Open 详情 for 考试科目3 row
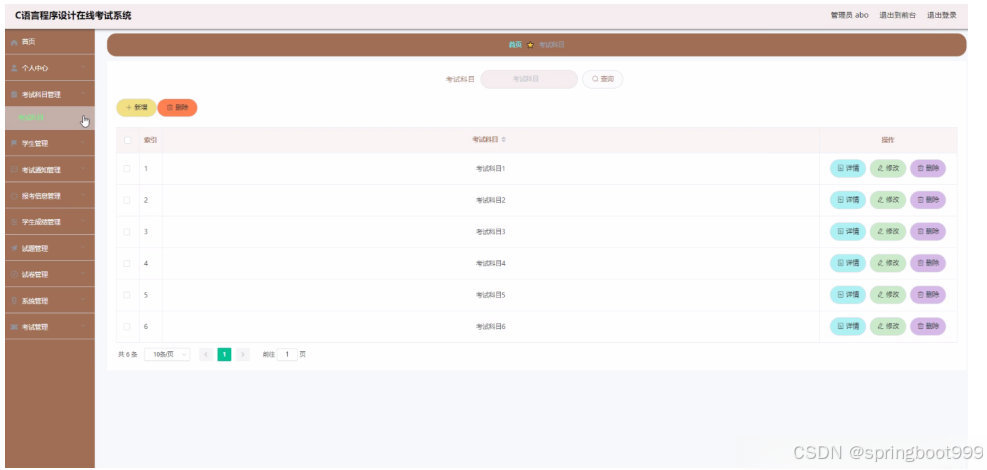Image resolution: width=987 pixels, height=470 pixels. coord(848,232)
